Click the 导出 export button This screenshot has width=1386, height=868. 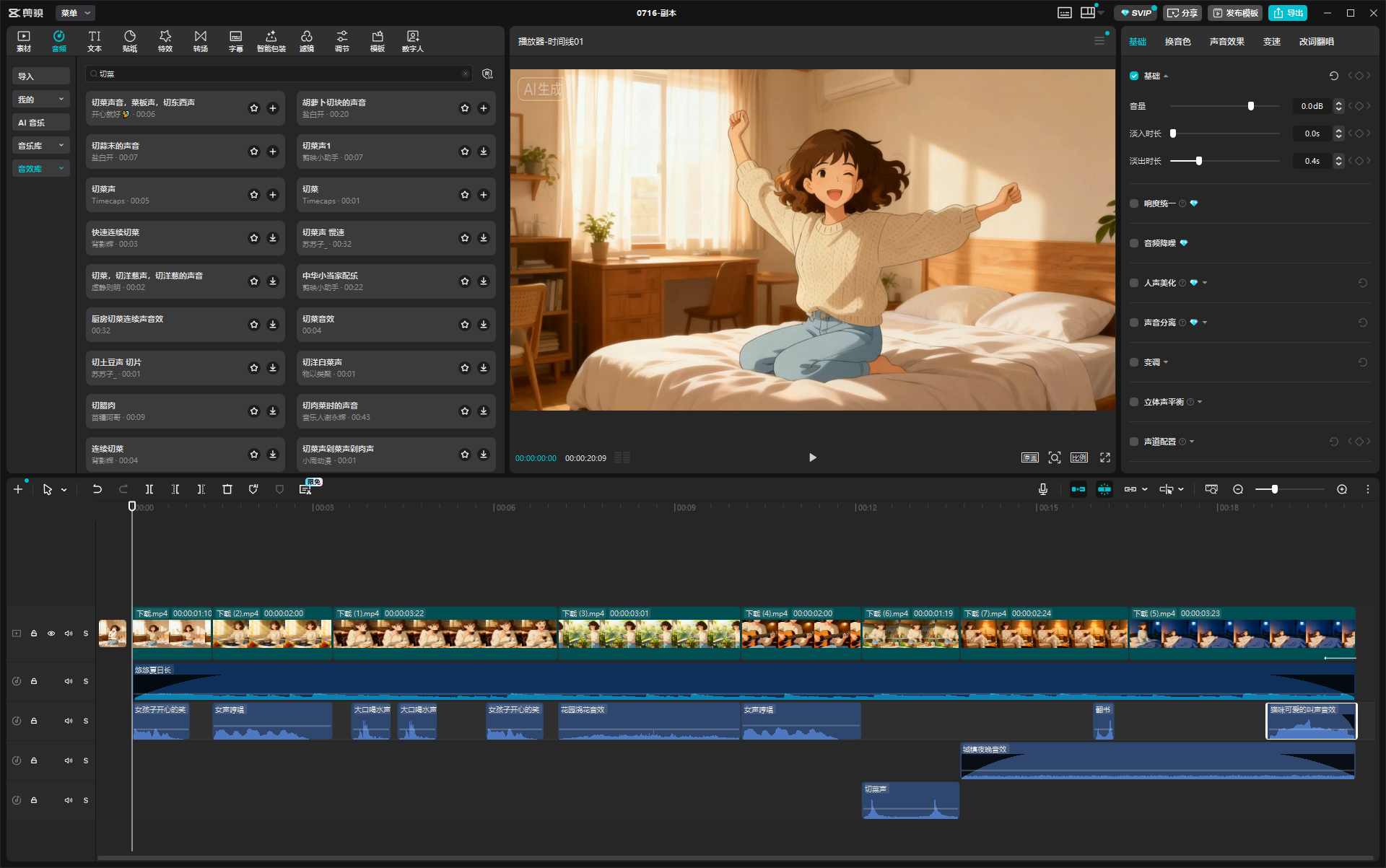click(1289, 13)
